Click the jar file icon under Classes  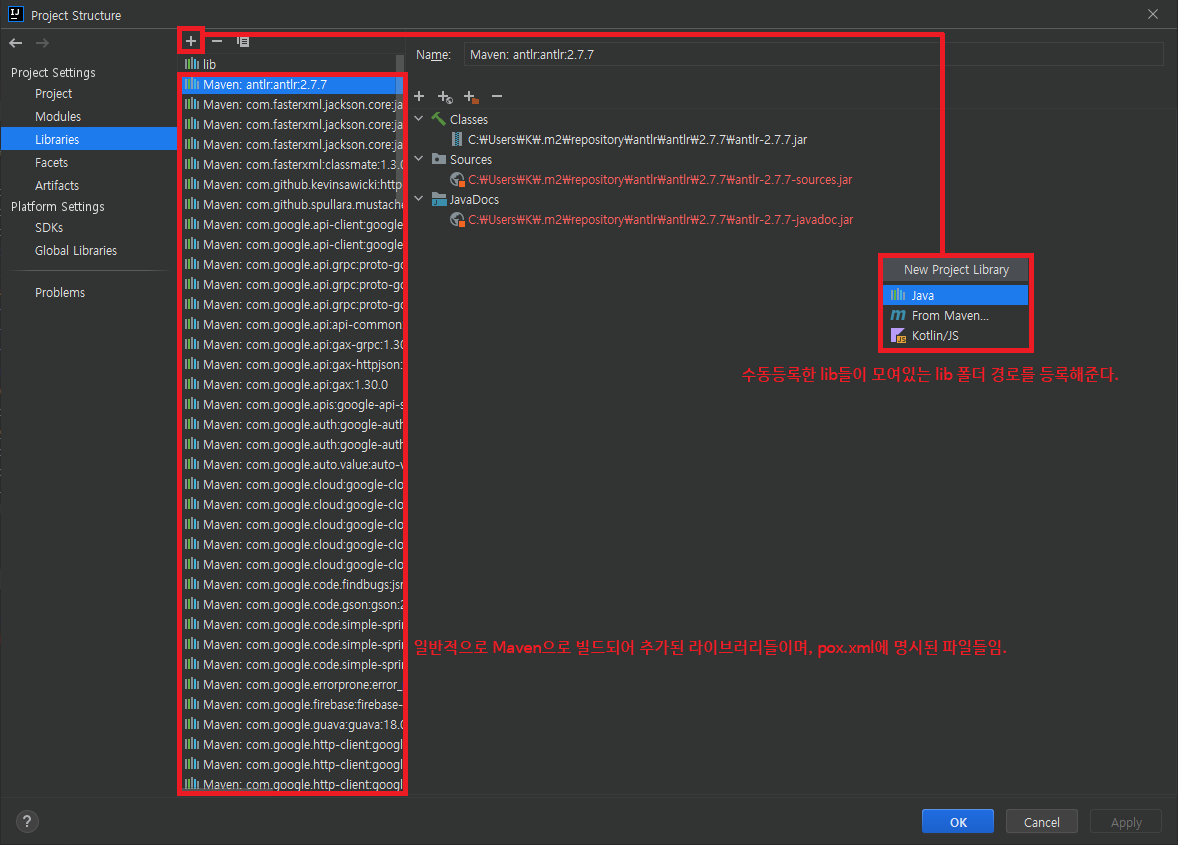pos(457,139)
